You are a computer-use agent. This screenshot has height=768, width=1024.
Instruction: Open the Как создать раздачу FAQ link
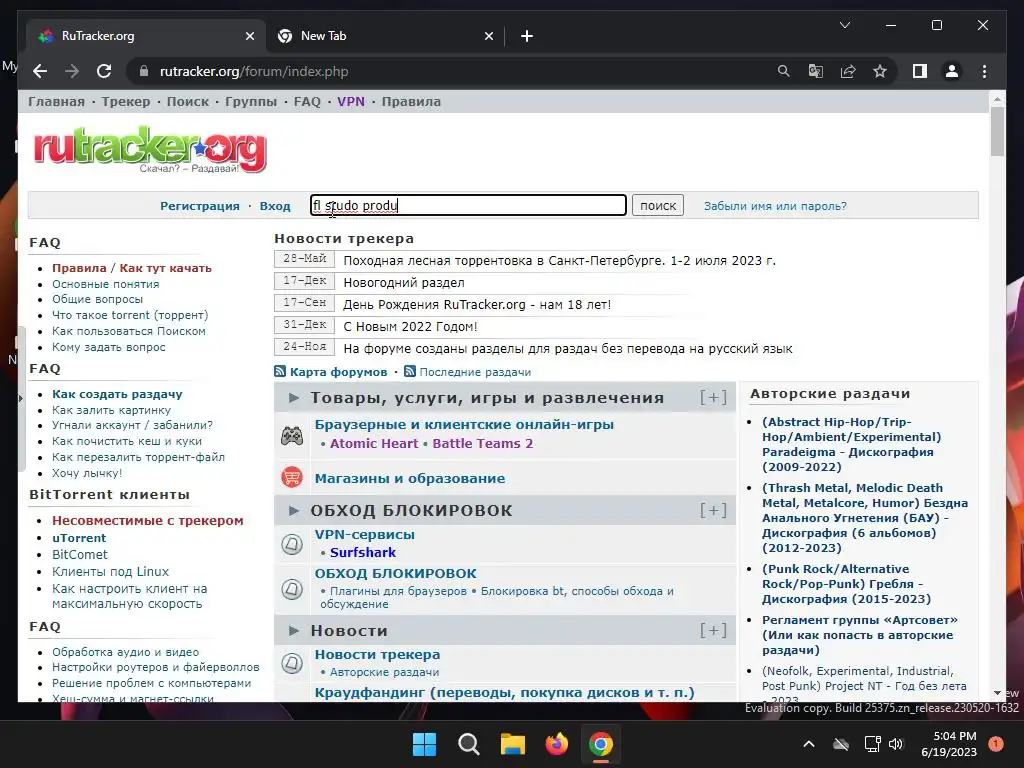pyautogui.click(x=117, y=394)
